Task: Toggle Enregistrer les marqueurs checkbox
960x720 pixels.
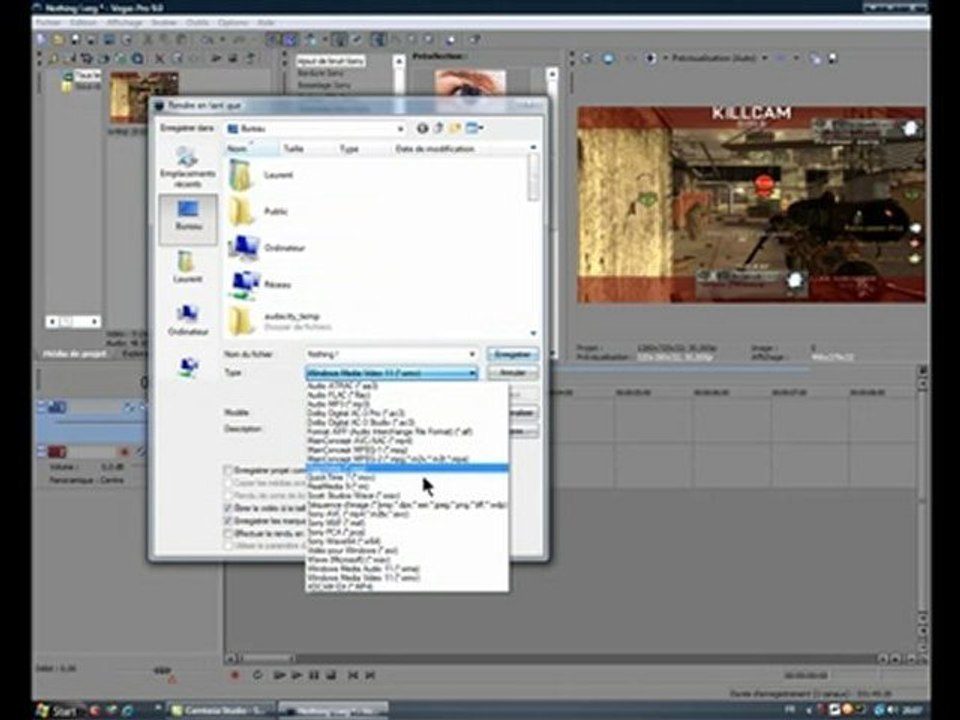Action: [228, 520]
